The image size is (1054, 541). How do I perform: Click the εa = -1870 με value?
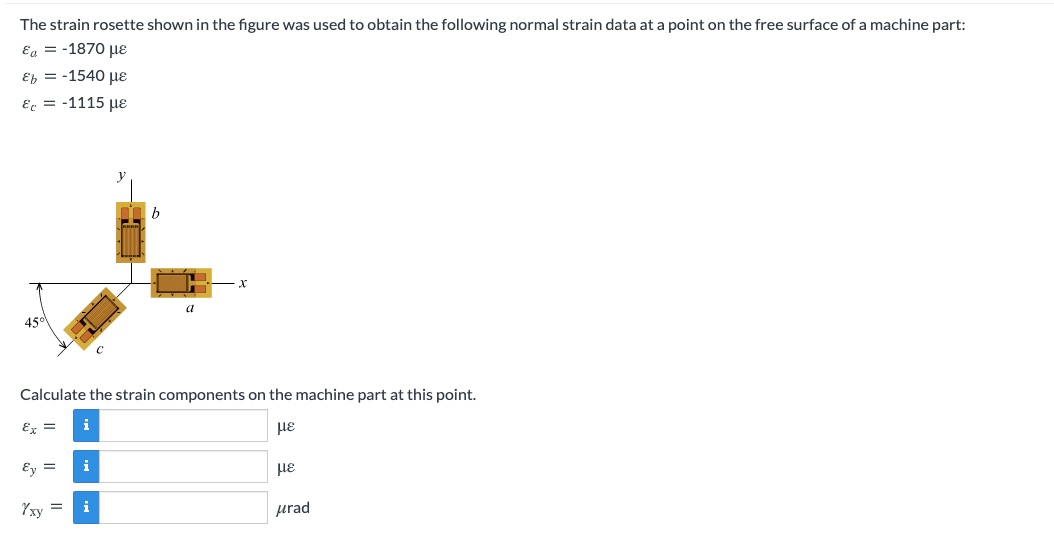[x=74, y=49]
